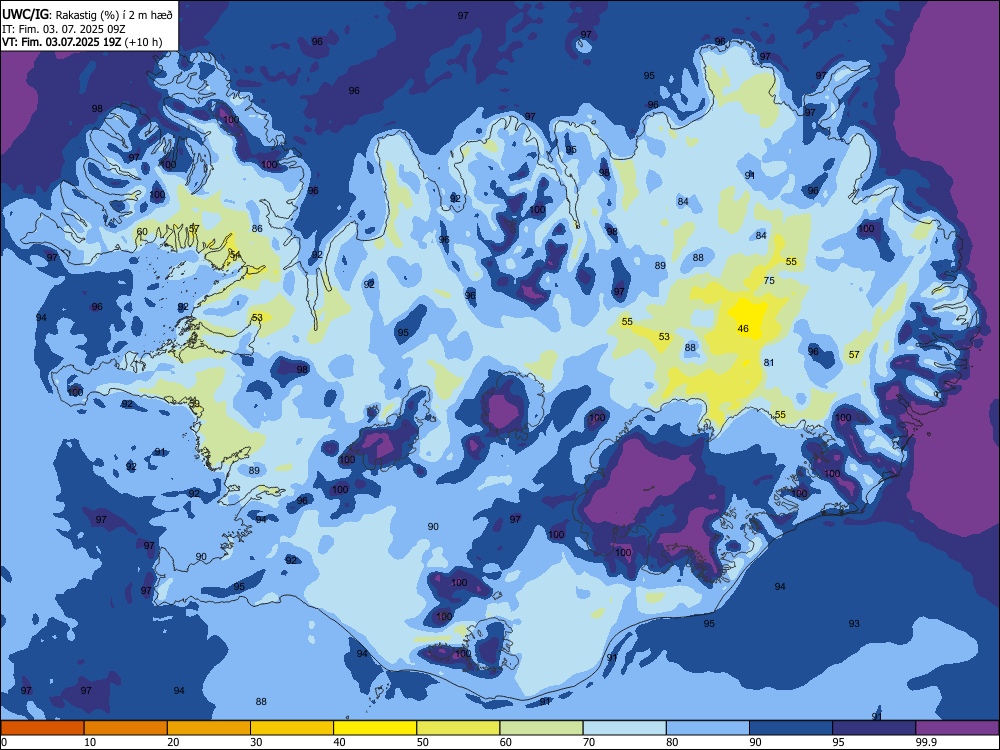Pick the light green 60–70 legend swatch
Screen dimensions: 1000x750
coord(541,728)
